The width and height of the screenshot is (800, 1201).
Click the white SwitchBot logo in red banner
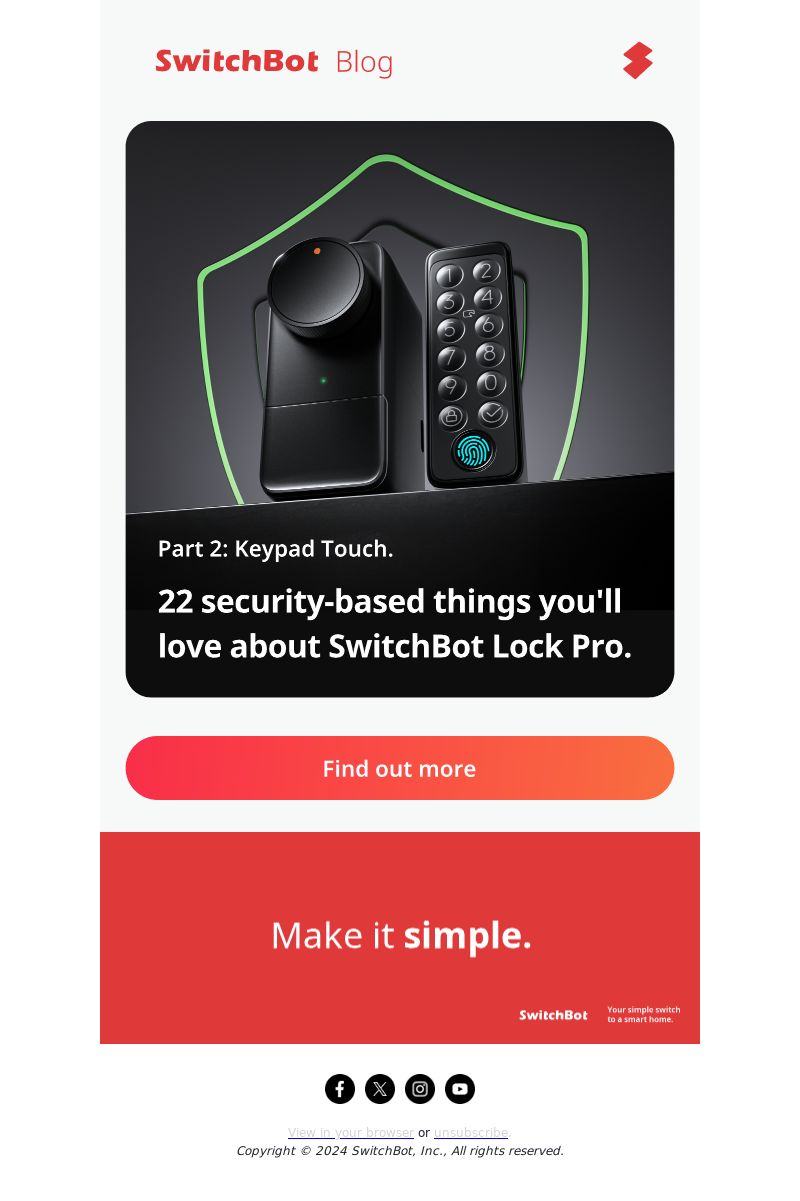(553, 1015)
